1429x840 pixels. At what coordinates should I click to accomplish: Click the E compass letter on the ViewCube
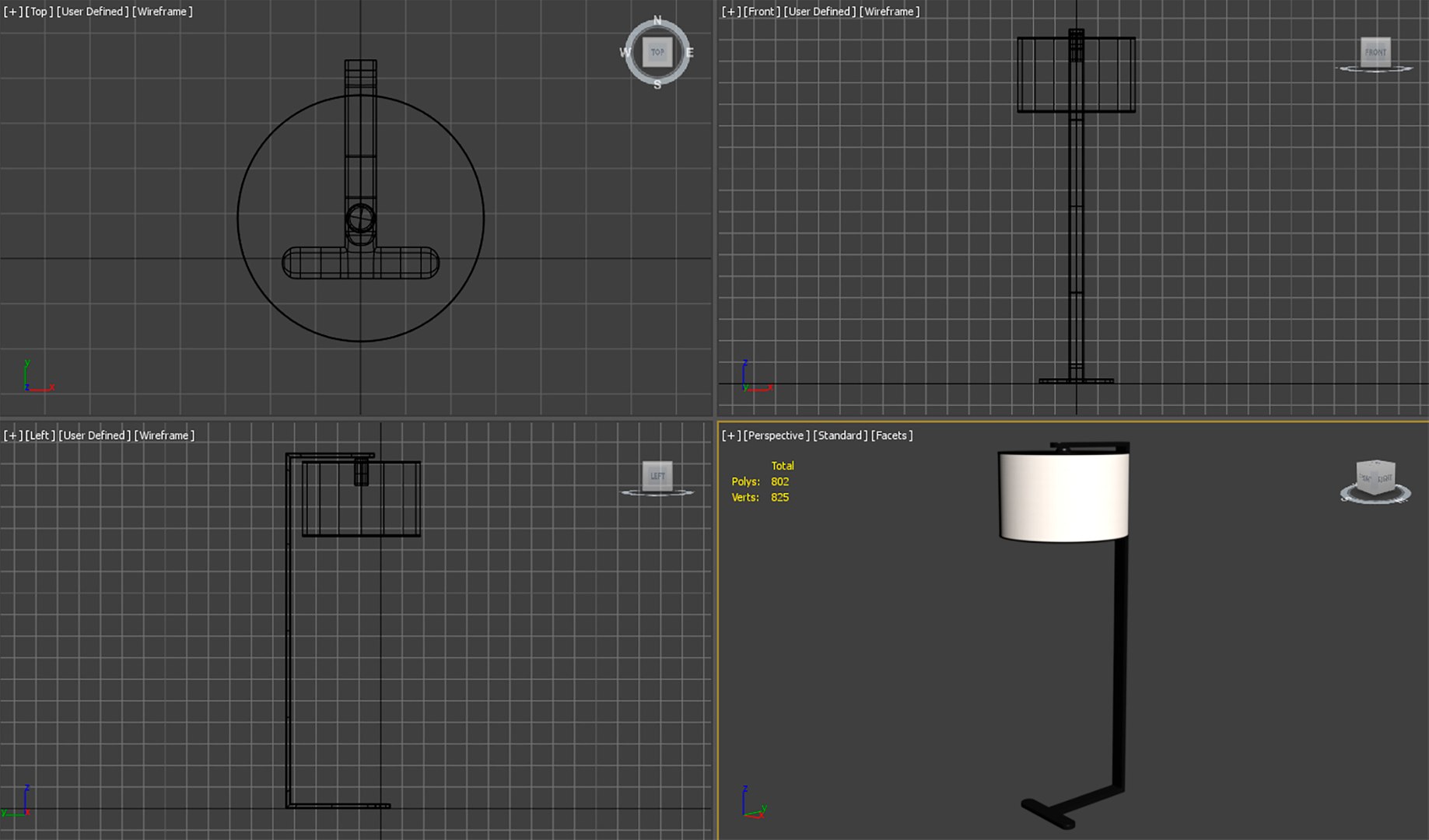click(x=689, y=53)
